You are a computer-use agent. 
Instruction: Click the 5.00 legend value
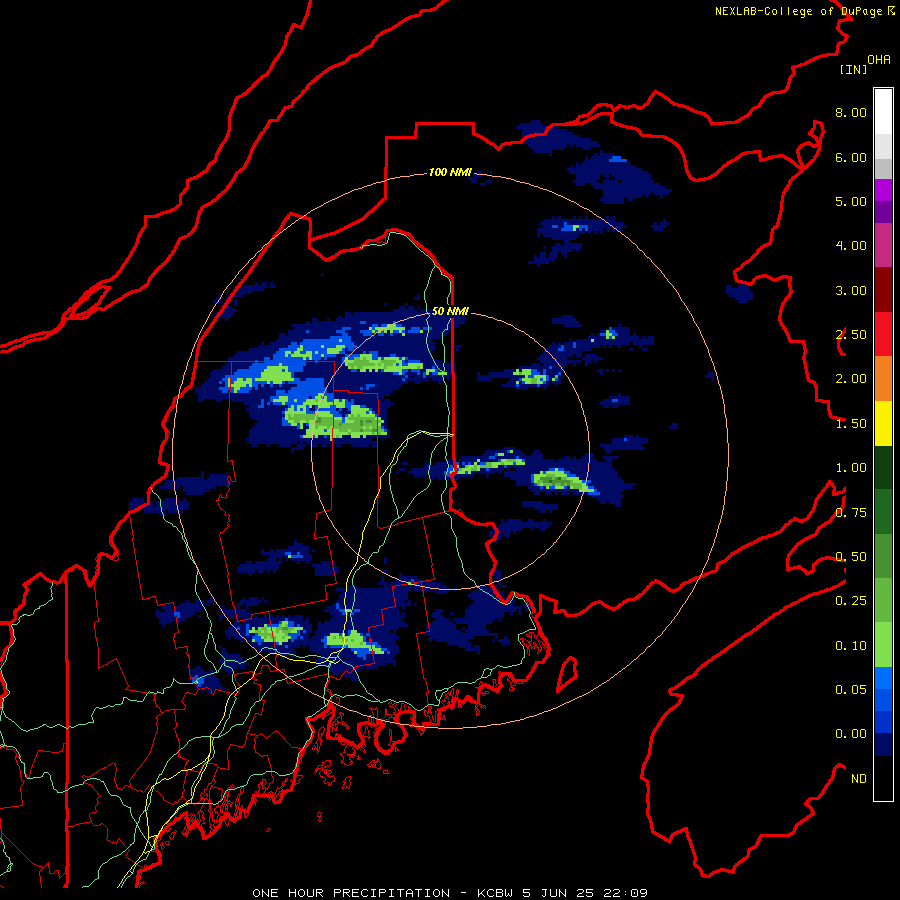851,201
